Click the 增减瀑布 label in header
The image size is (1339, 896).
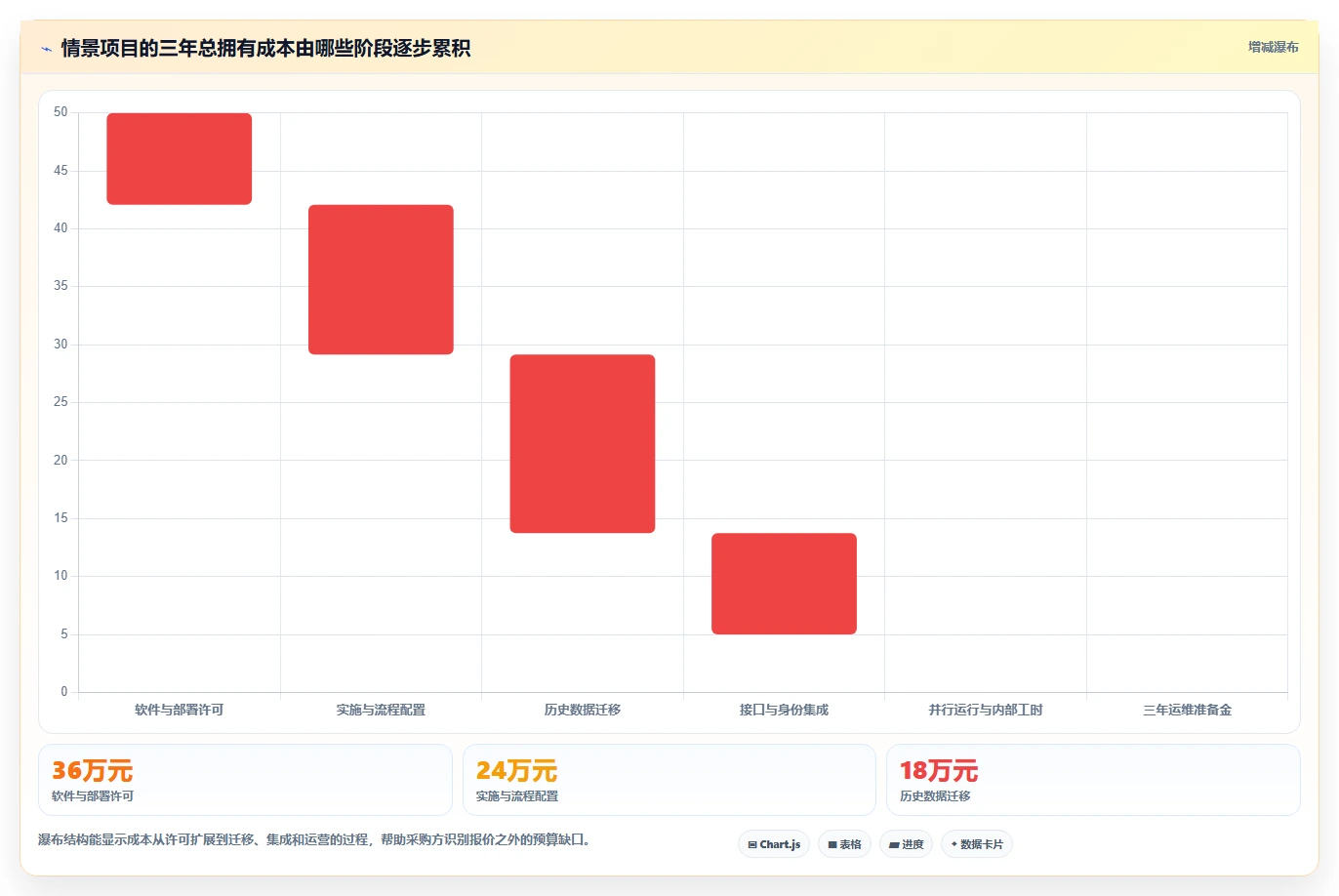point(1273,47)
